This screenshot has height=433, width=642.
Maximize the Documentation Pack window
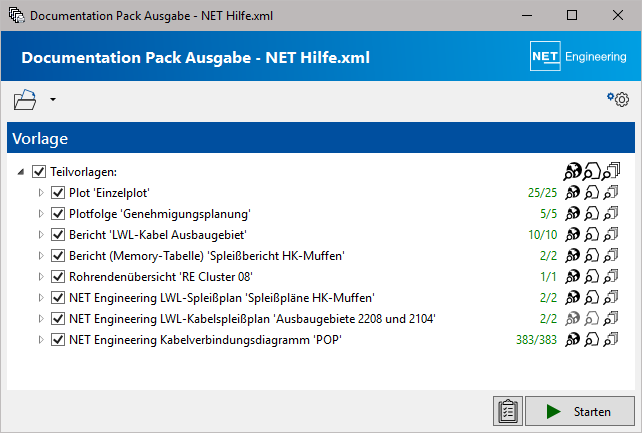[x=572, y=16]
